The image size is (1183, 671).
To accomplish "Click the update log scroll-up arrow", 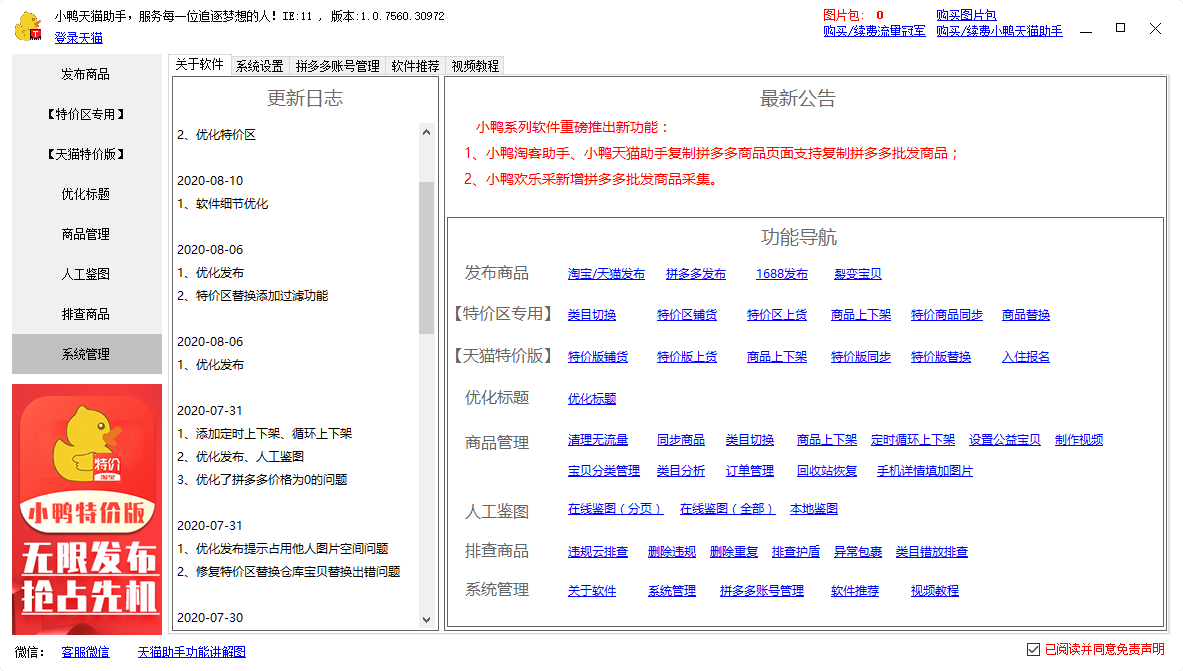I will 426,132.
